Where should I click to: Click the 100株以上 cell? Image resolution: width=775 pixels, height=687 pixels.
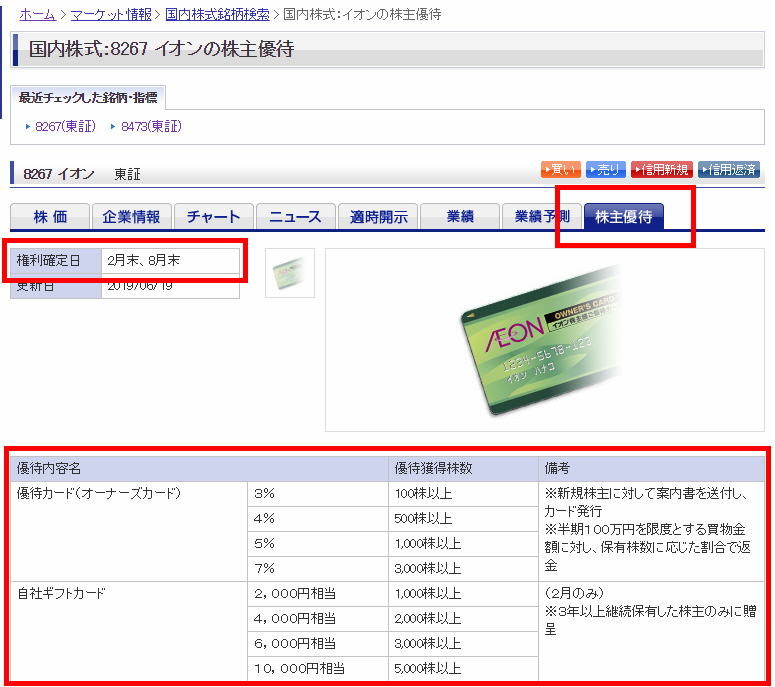tap(463, 494)
